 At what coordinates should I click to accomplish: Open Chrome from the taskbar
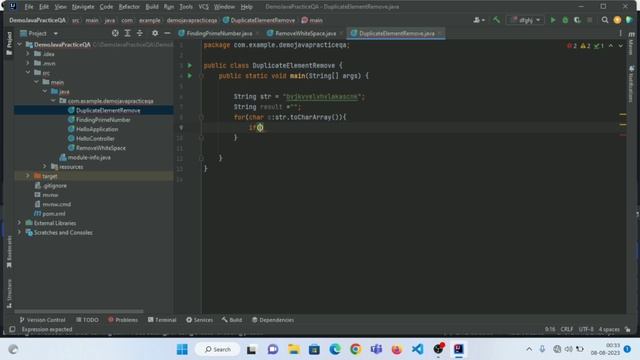tap(356, 349)
